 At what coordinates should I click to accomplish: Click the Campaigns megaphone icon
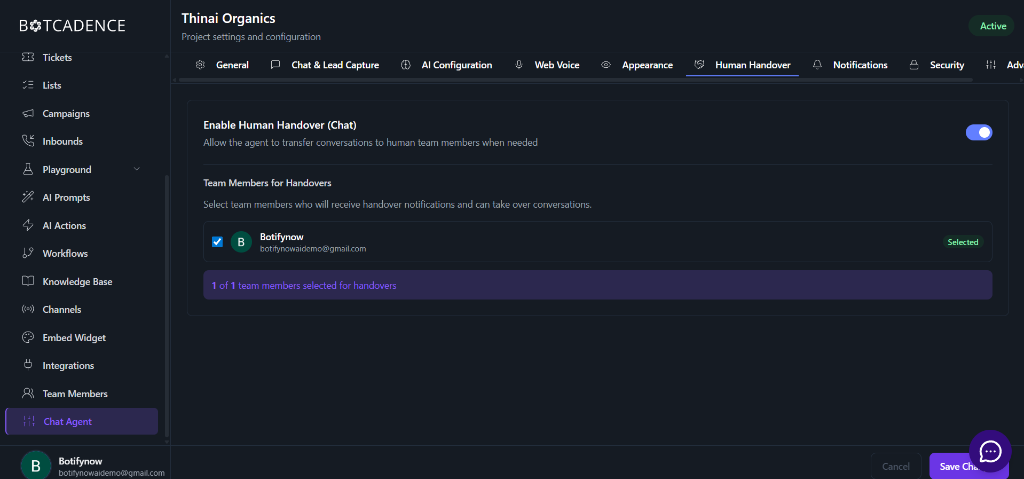(27, 114)
